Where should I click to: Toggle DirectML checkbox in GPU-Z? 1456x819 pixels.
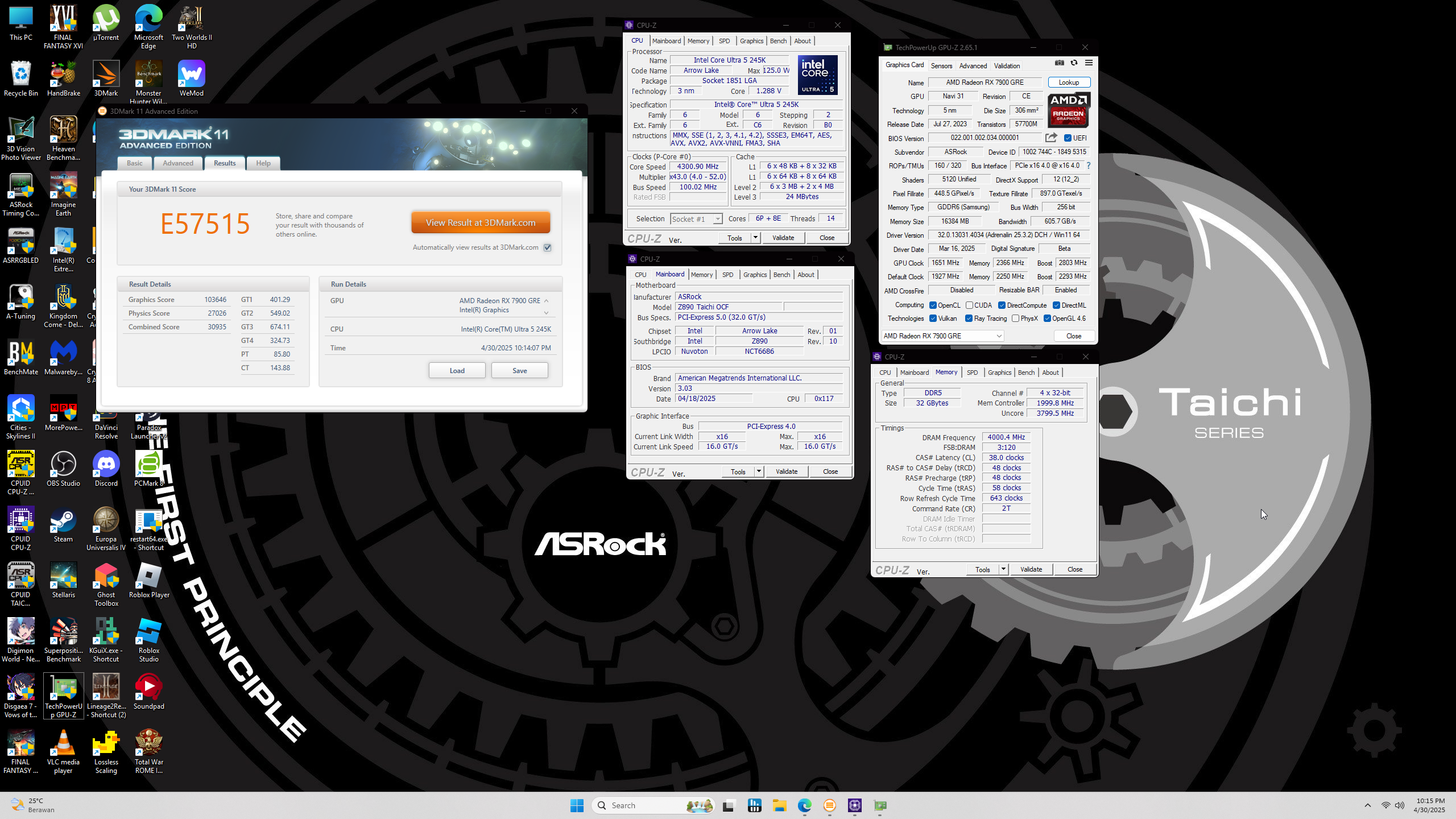(x=1056, y=305)
